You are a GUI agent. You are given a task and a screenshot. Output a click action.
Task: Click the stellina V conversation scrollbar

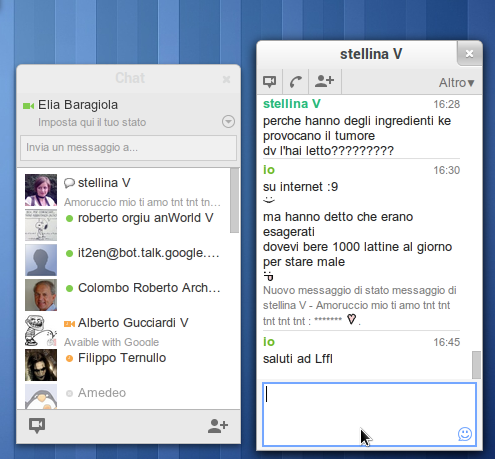476,365
